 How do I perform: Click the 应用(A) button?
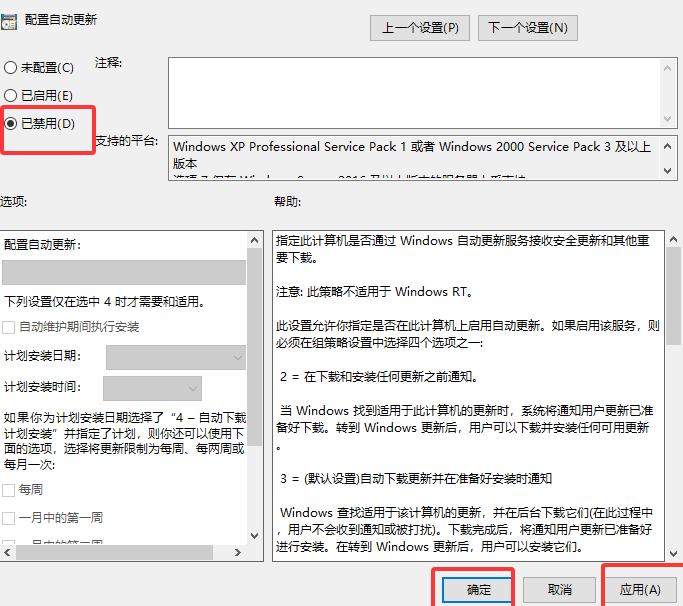pyautogui.click(x=640, y=590)
